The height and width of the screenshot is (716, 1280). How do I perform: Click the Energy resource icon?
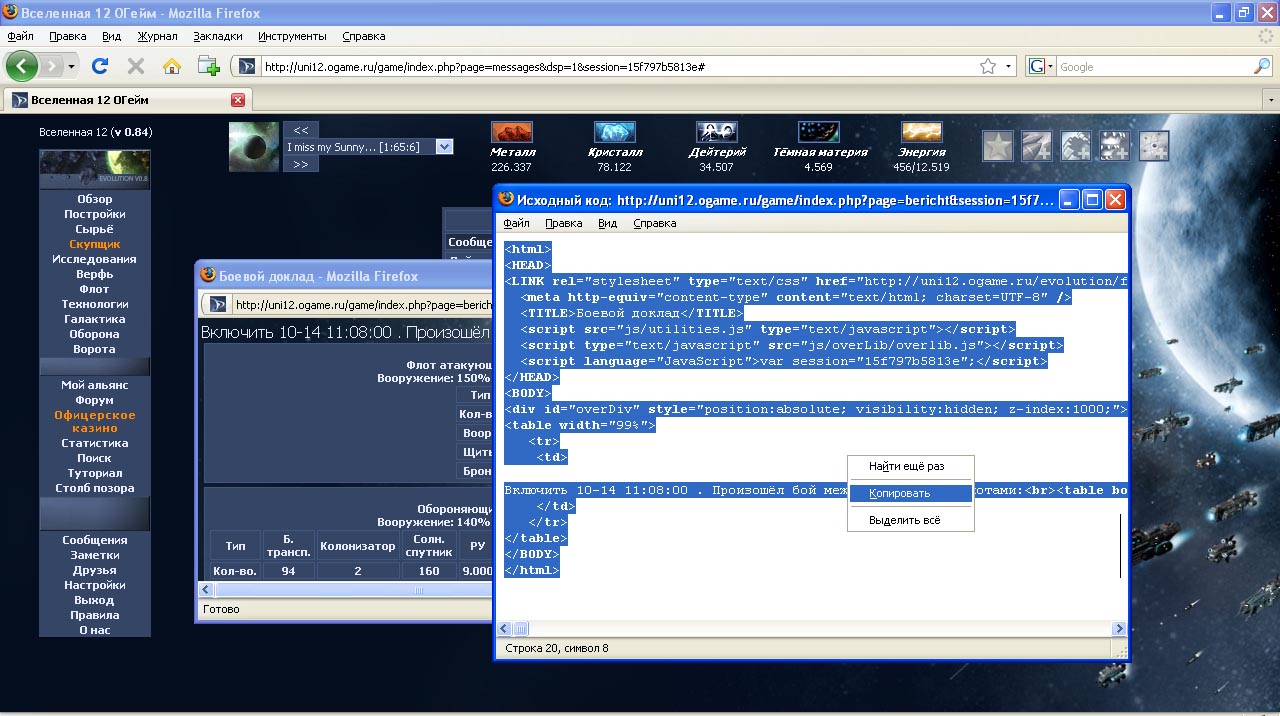pos(922,132)
